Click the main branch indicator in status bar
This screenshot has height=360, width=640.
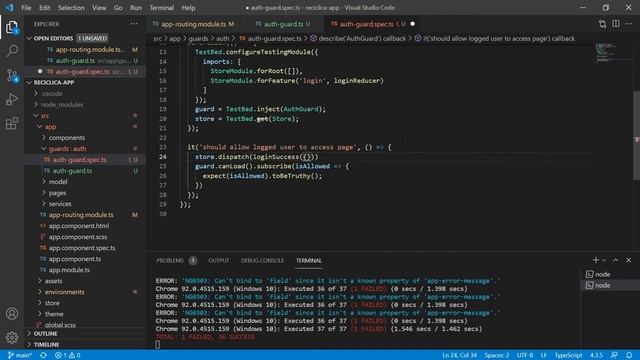tap(20, 355)
